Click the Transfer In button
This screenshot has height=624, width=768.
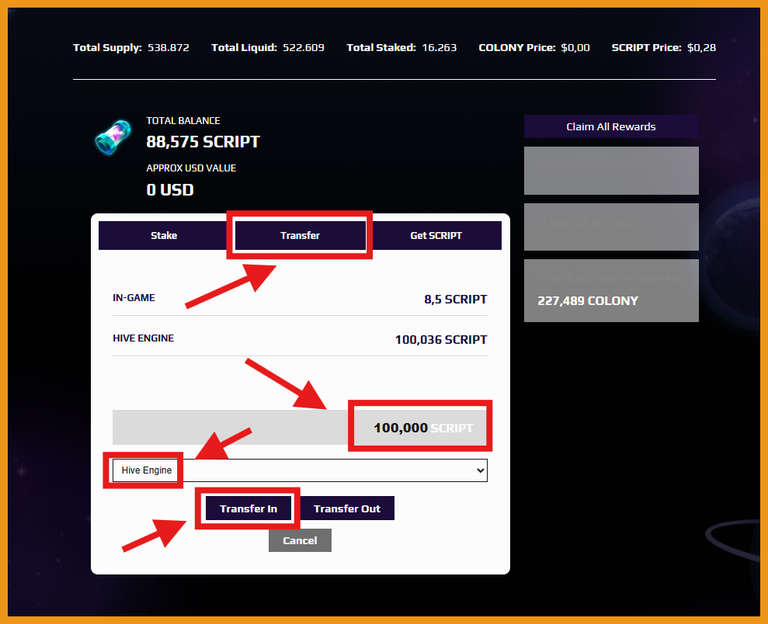tap(248, 508)
